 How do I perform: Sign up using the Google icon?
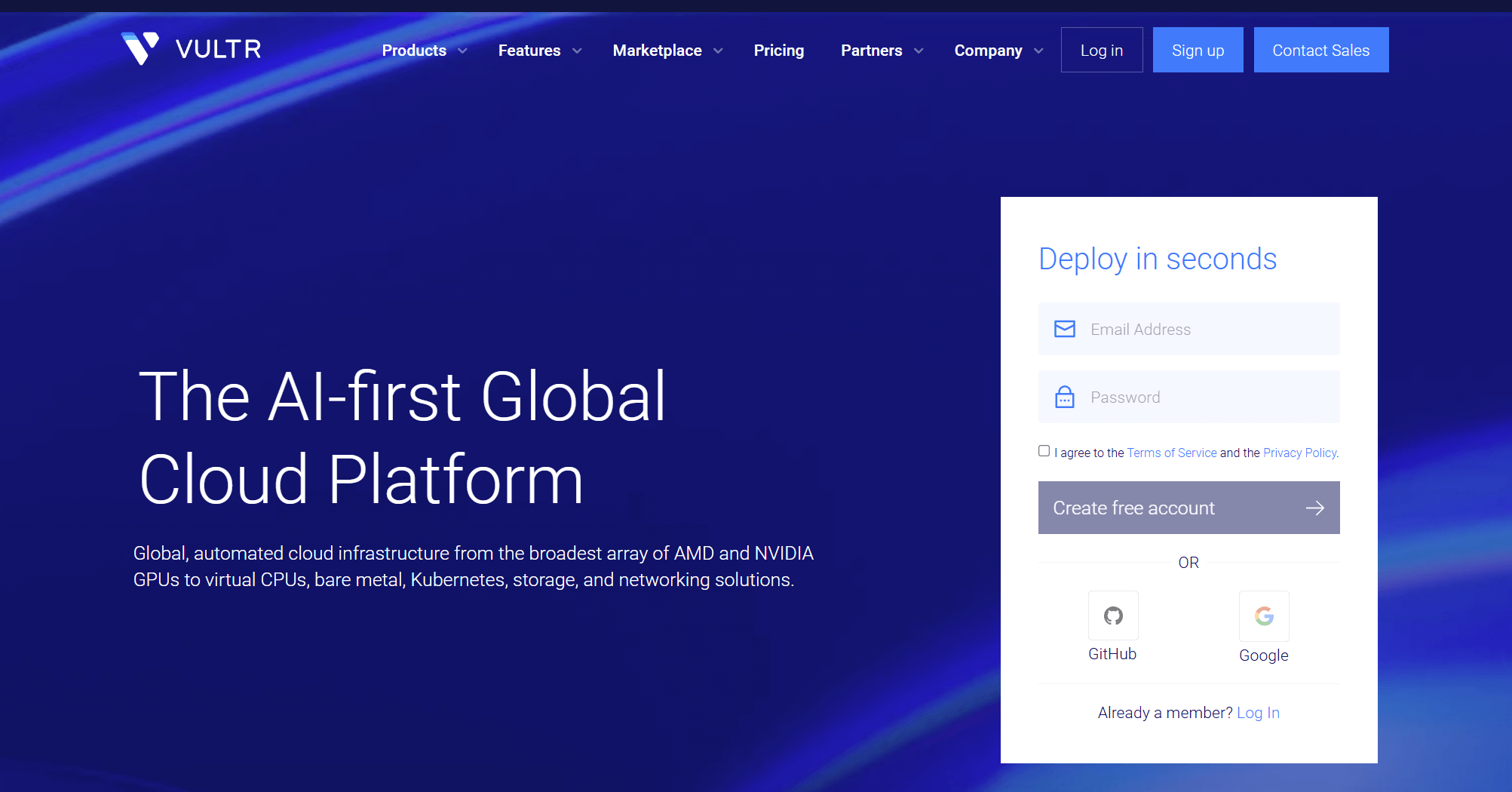click(1264, 616)
